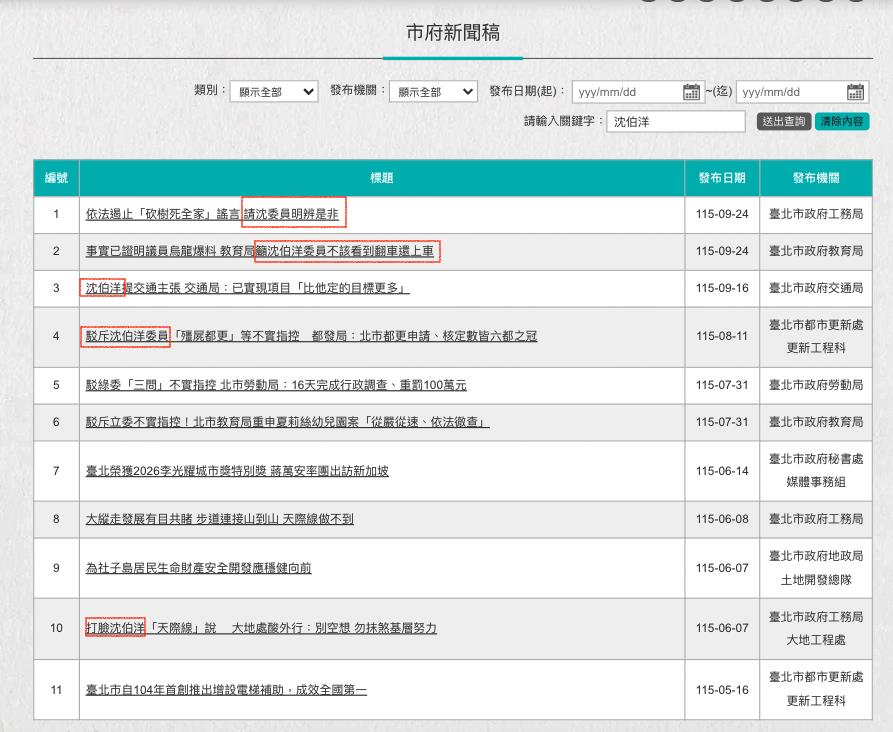Expand the 類別 dropdown
Screen dimensions: 893x732
point(274,92)
